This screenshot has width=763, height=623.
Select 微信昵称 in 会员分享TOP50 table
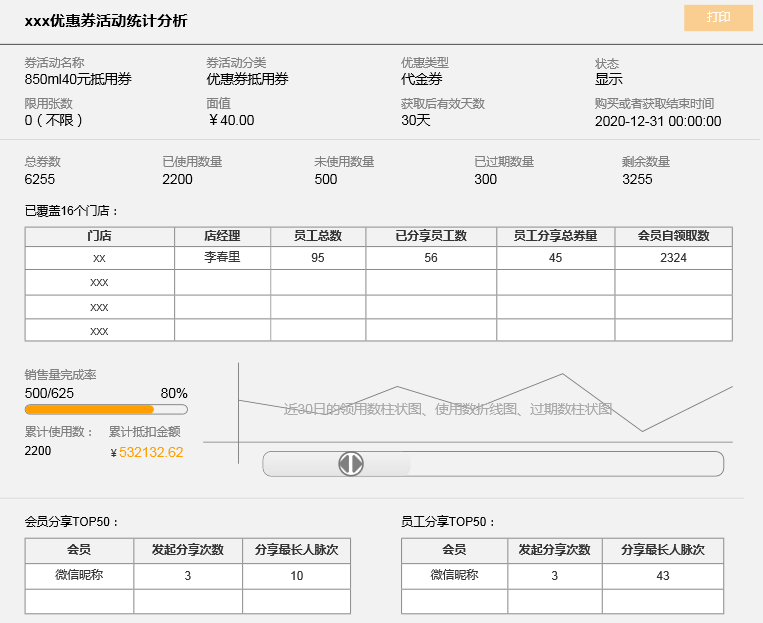coord(79,576)
